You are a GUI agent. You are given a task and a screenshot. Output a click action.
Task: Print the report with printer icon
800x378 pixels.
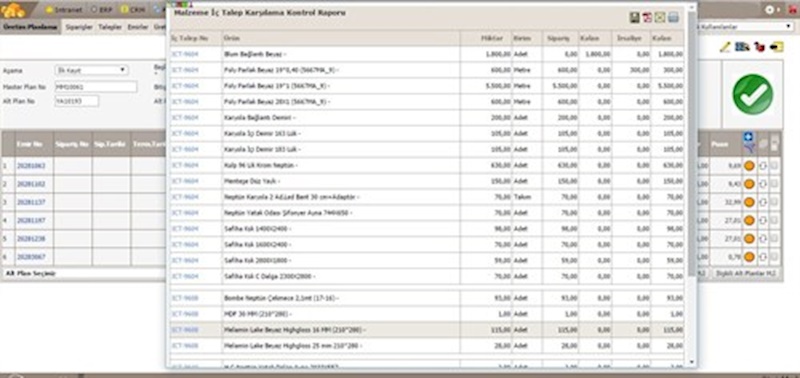point(673,17)
